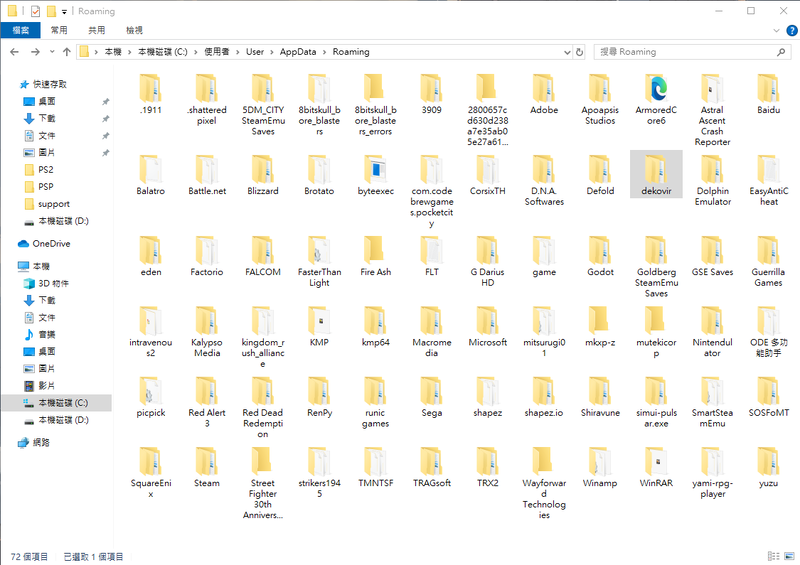Open quick access toolbar customize dropdown
This screenshot has width=800, height=565.
(x=64, y=11)
